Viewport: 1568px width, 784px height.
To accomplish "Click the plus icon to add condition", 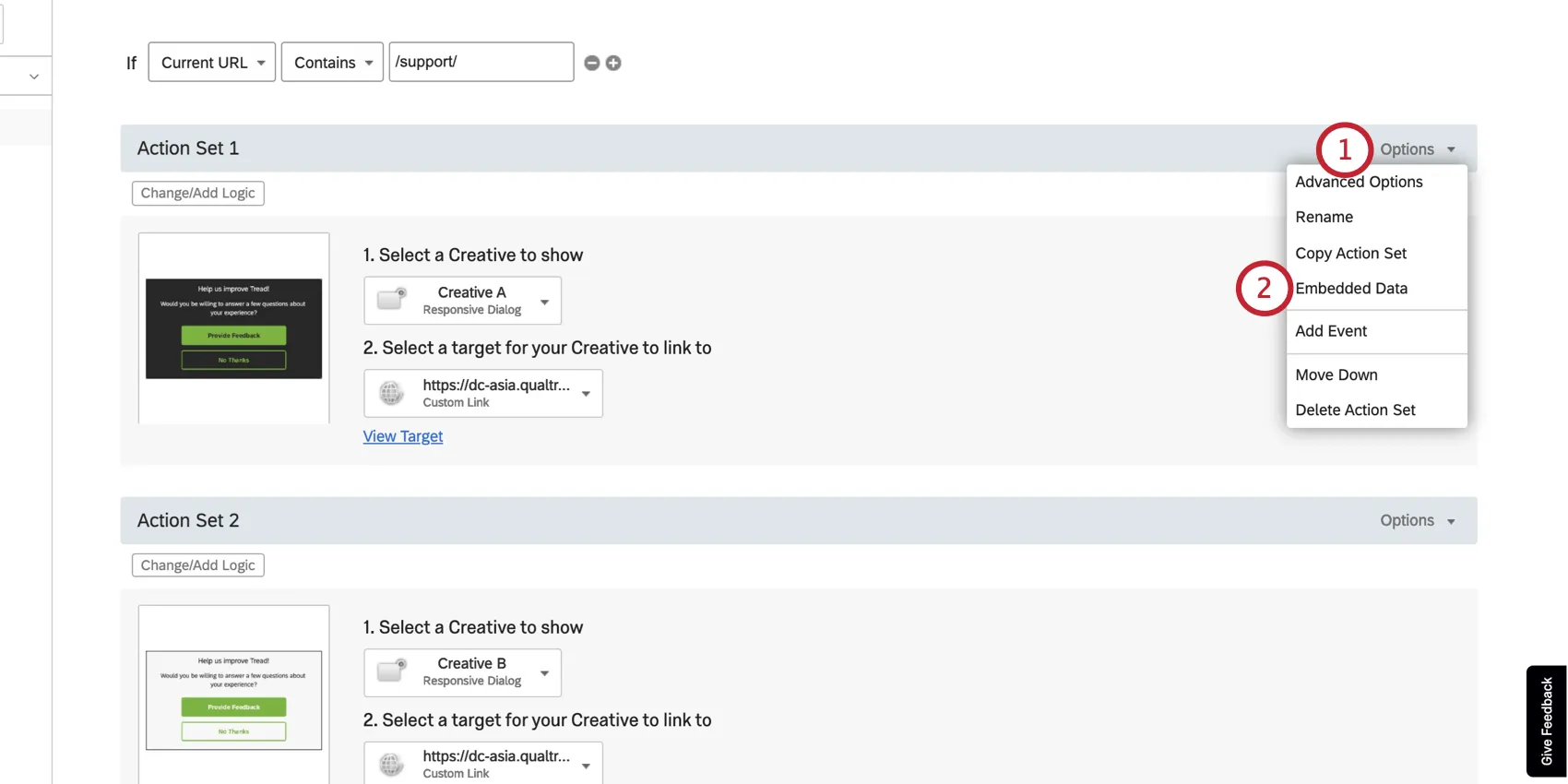I will (x=613, y=63).
